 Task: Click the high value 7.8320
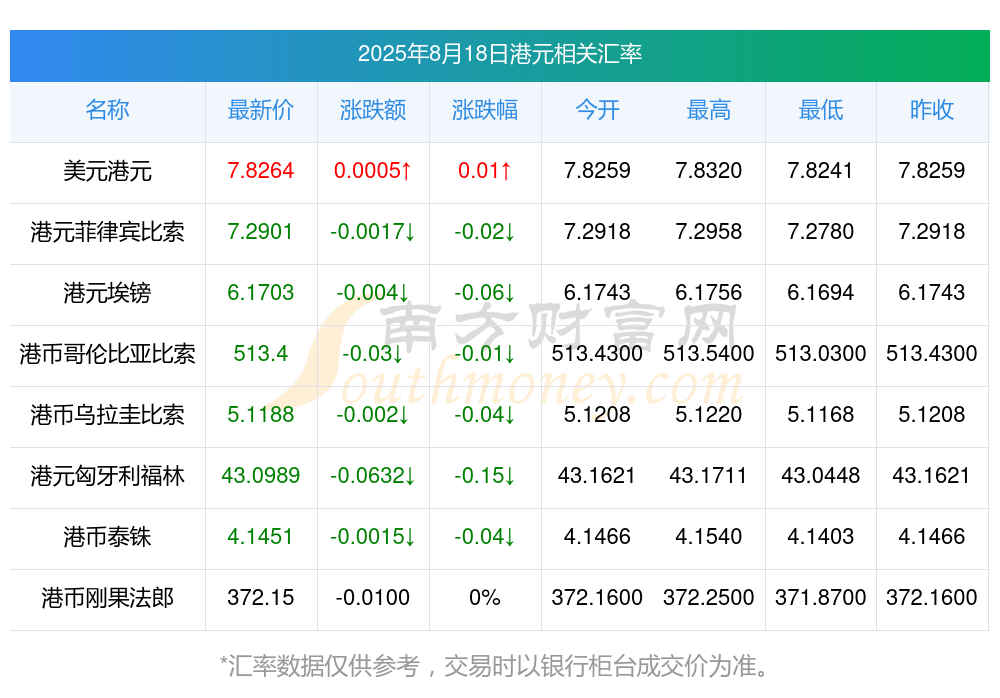[709, 170]
